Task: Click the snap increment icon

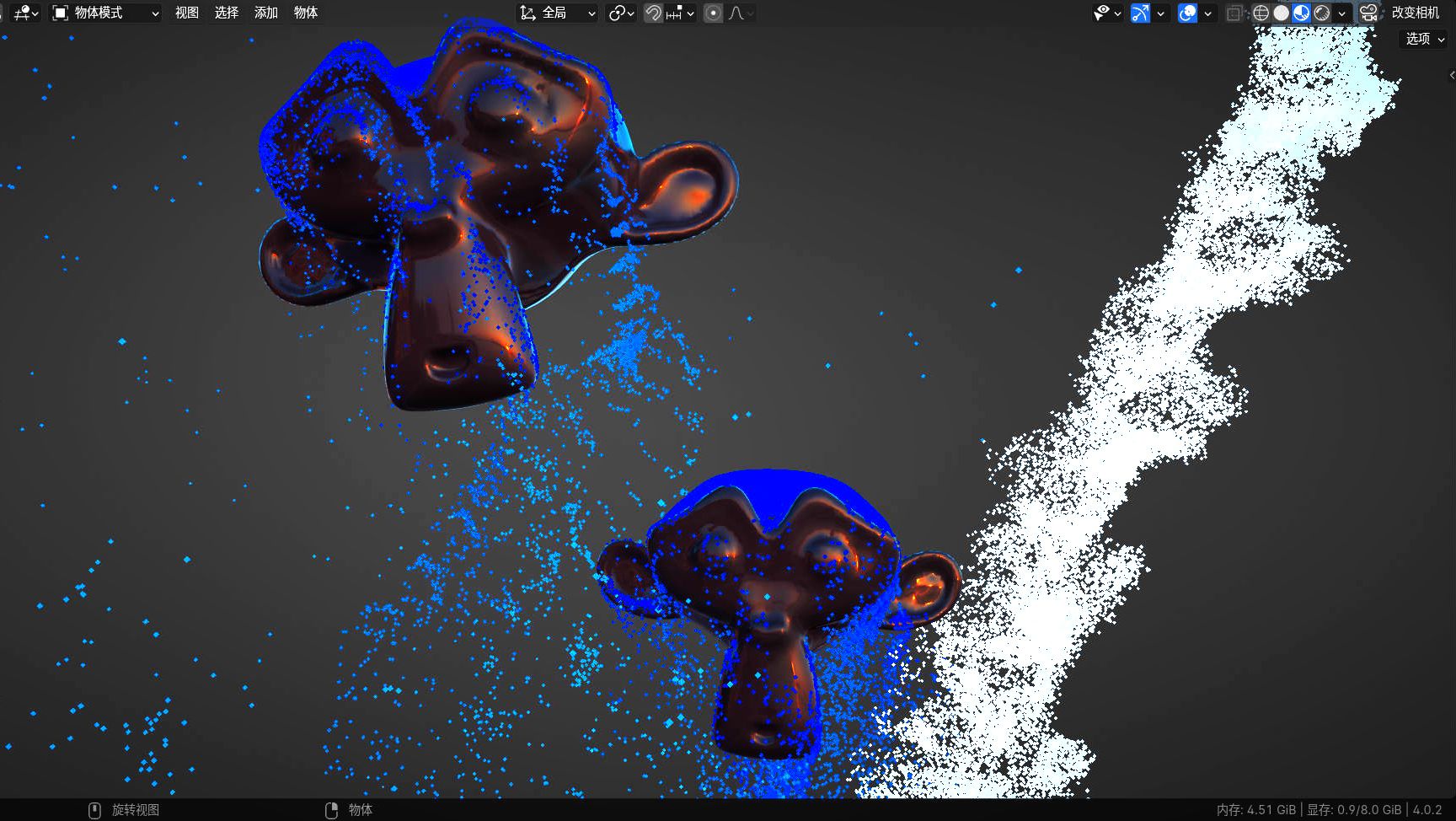Action: (674, 13)
